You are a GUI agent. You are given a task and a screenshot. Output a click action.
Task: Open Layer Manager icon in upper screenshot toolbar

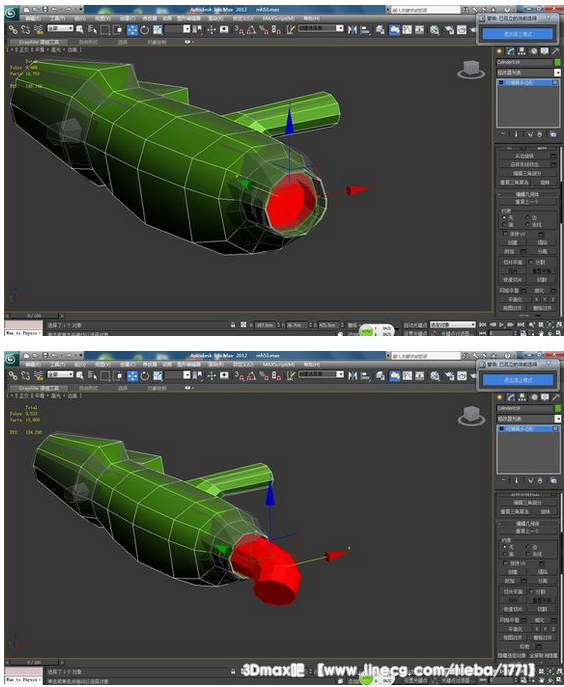click(x=380, y=29)
